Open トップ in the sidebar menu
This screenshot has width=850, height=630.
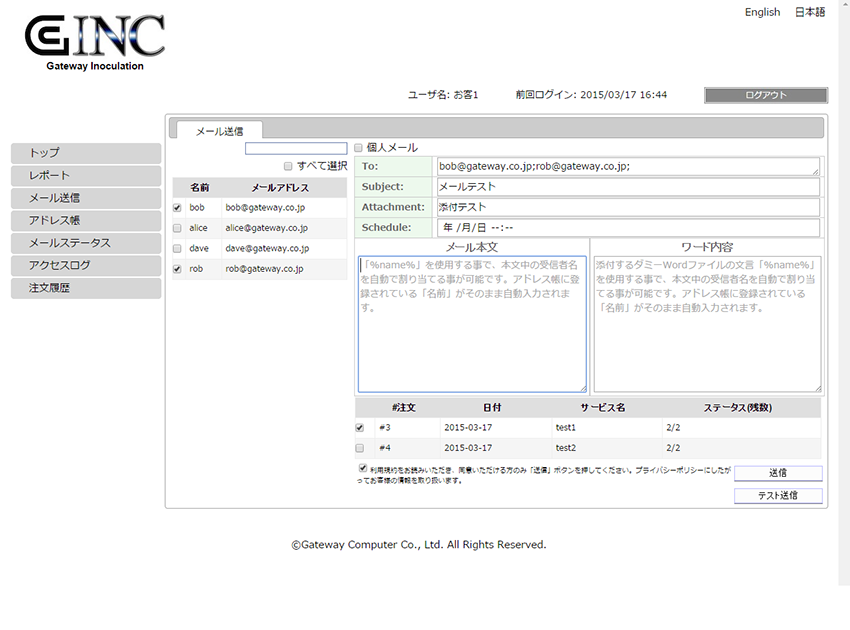coord(86,153)
